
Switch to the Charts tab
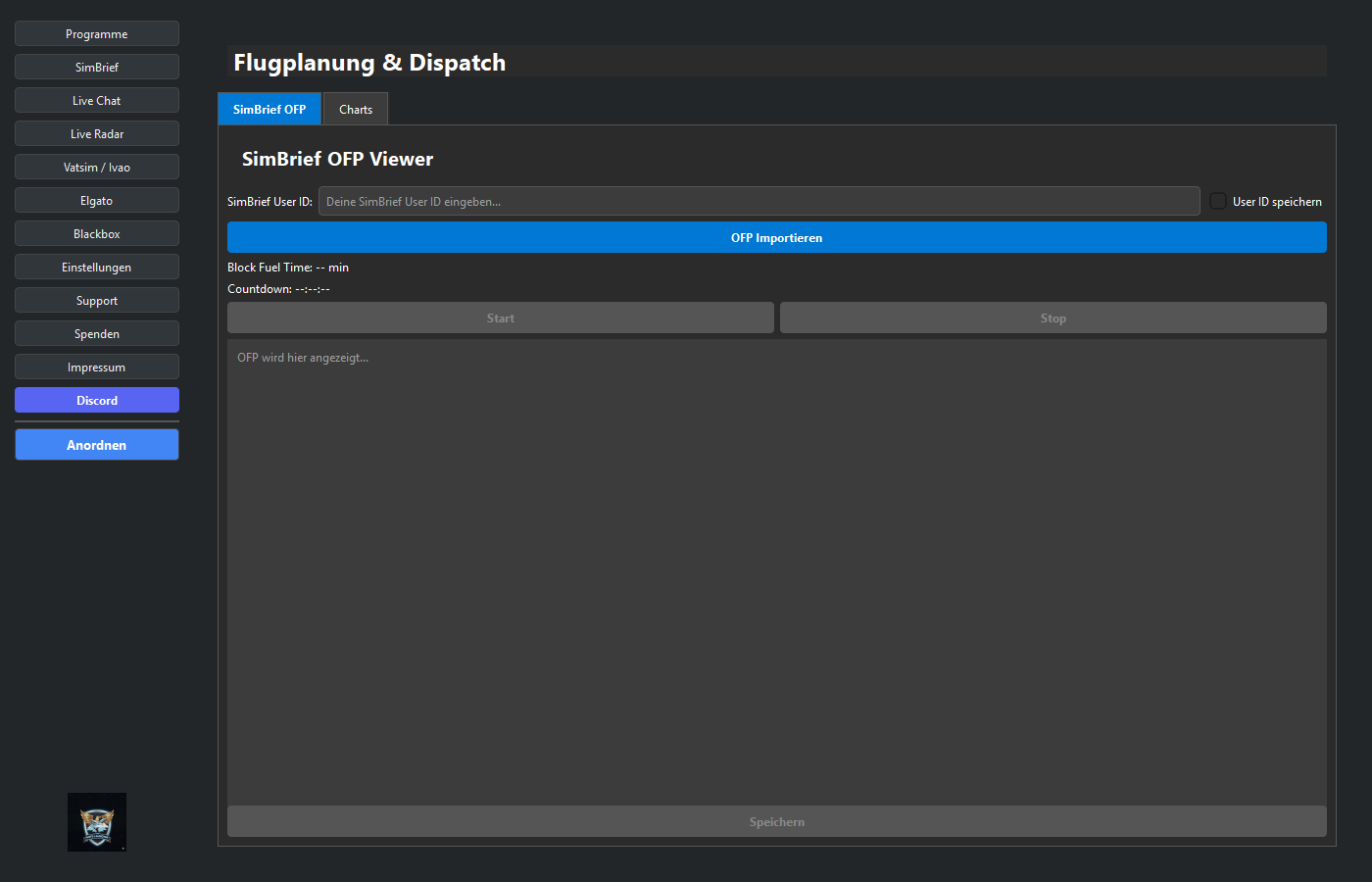click(356, 109)
